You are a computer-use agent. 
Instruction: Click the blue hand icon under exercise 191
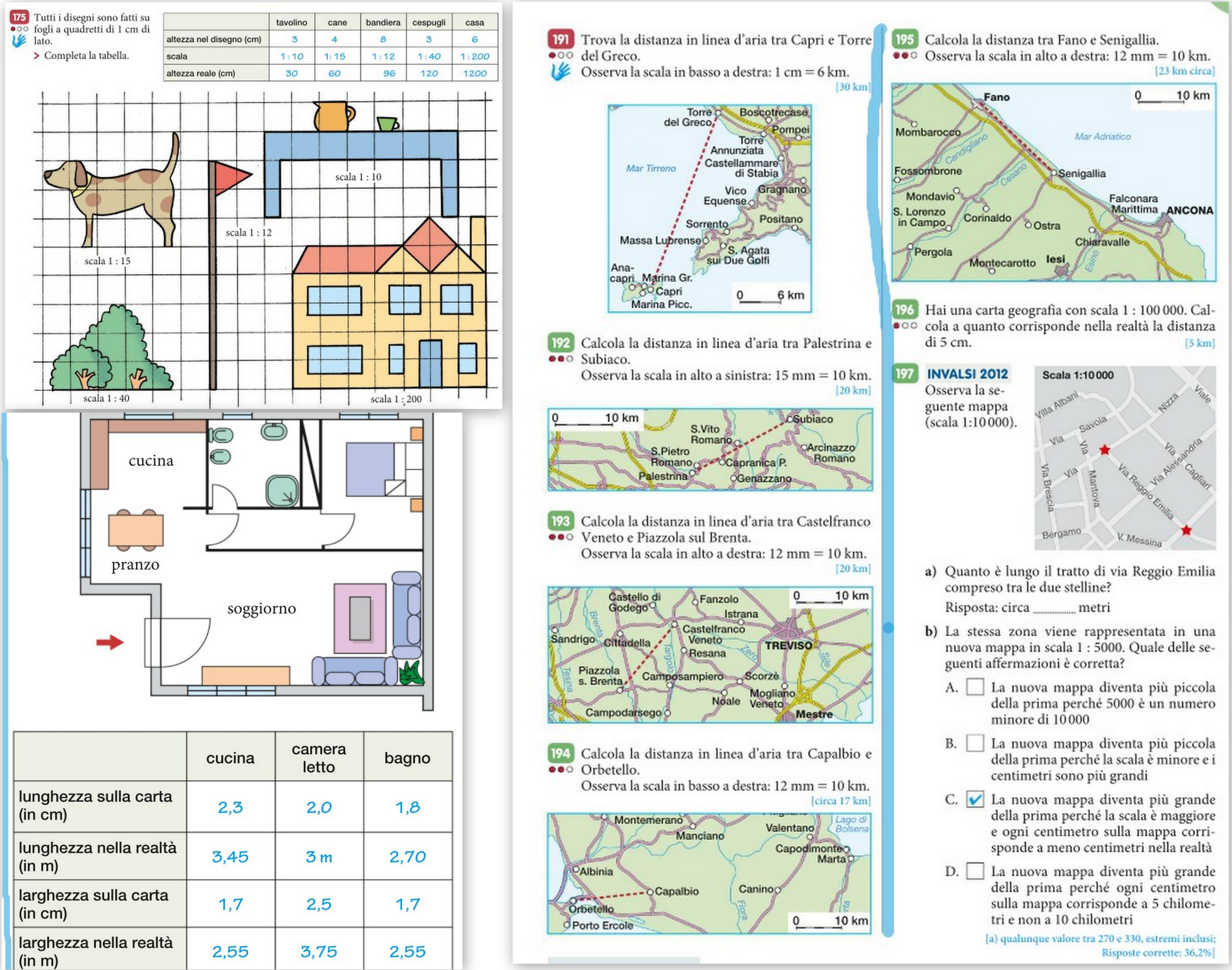(561, 72)
